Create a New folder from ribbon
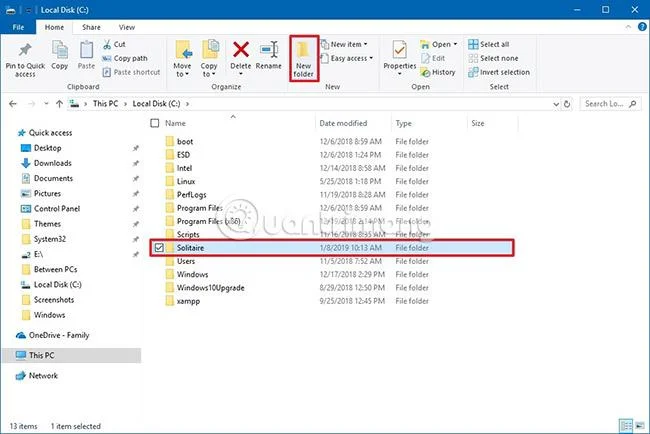Viewport: 650px width, 434px height. pyautogui.click(x=303, y=58)
